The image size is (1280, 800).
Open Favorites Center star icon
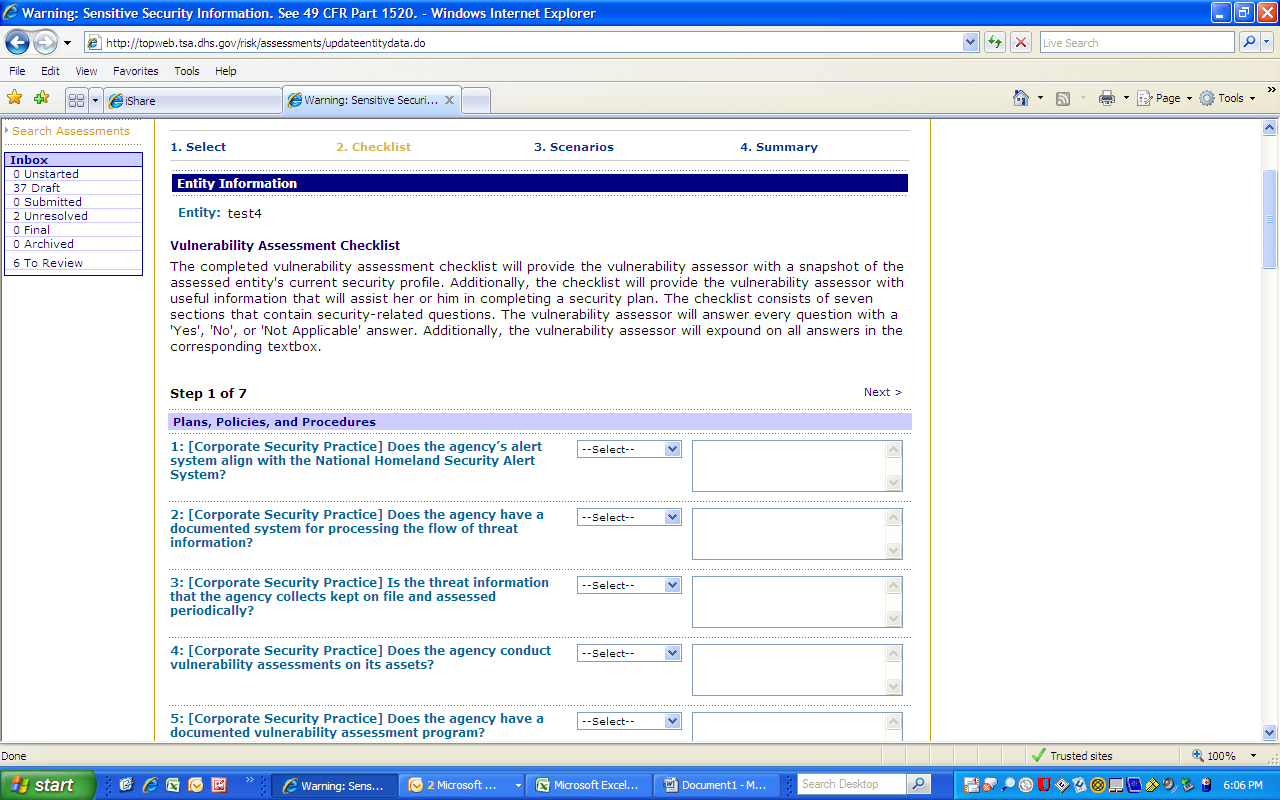click(15, 98)
